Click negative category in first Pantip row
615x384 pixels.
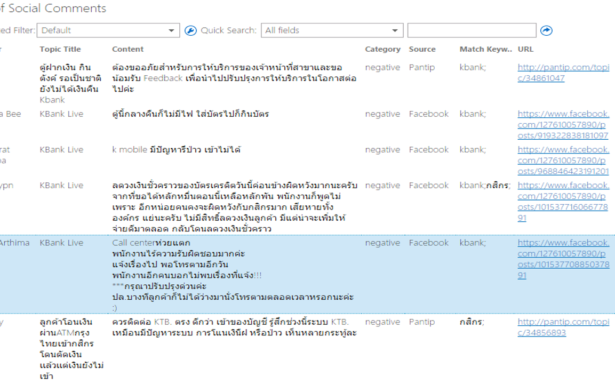(382, 67)
